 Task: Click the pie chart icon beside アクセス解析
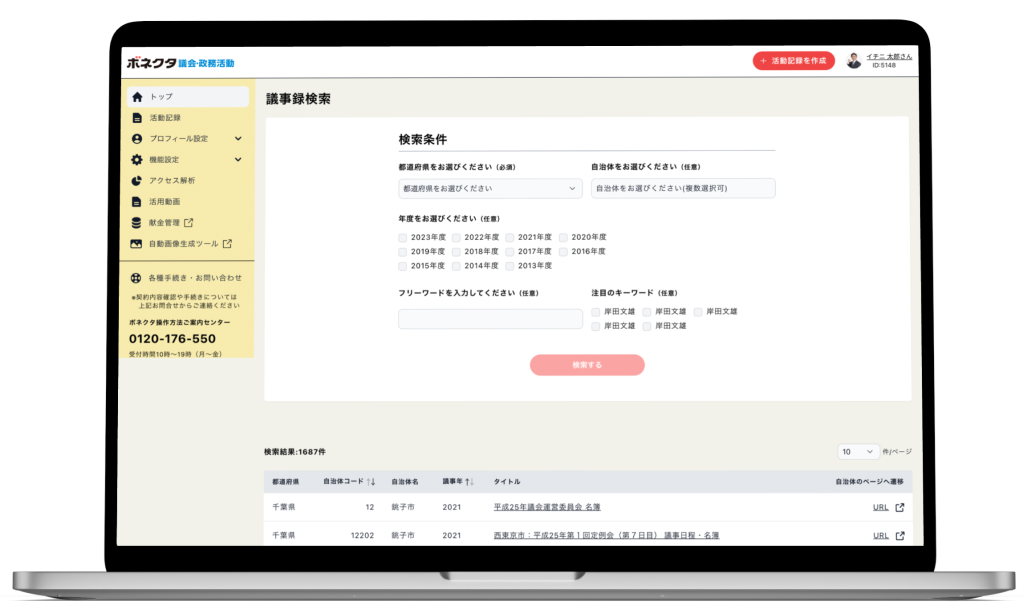point(136,180)
